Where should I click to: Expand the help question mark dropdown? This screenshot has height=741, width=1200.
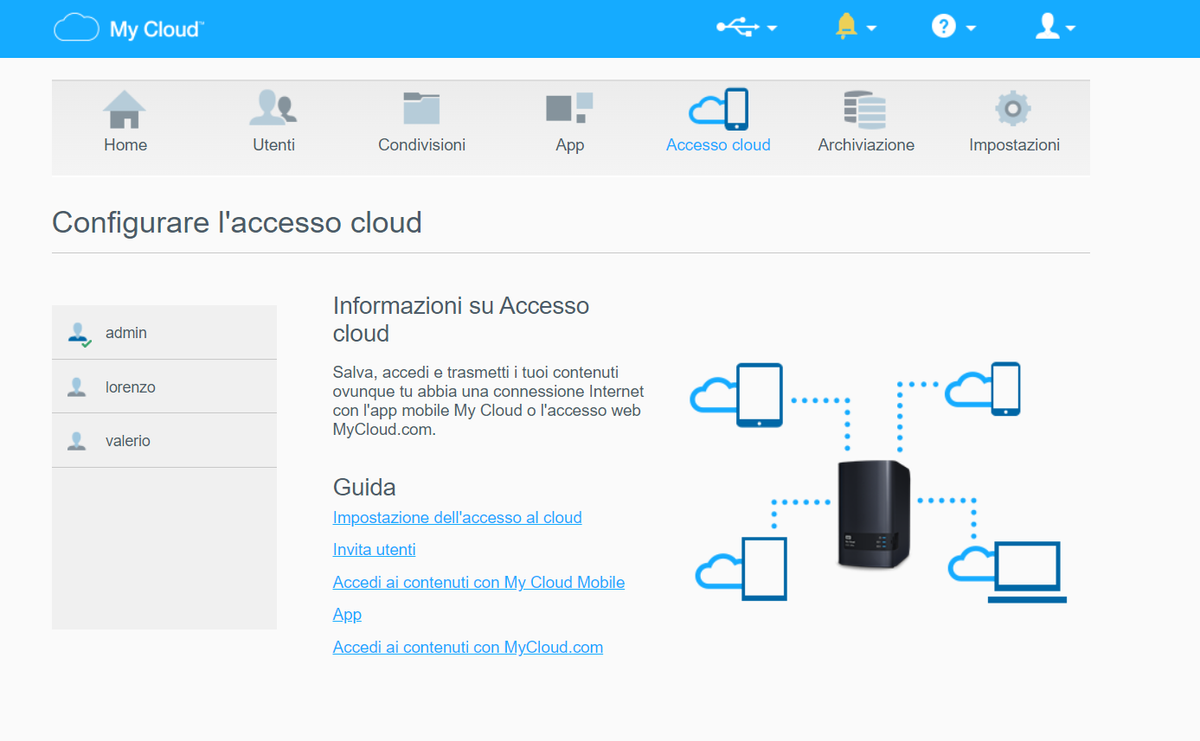pyautogui.click(x=954, y=28)
